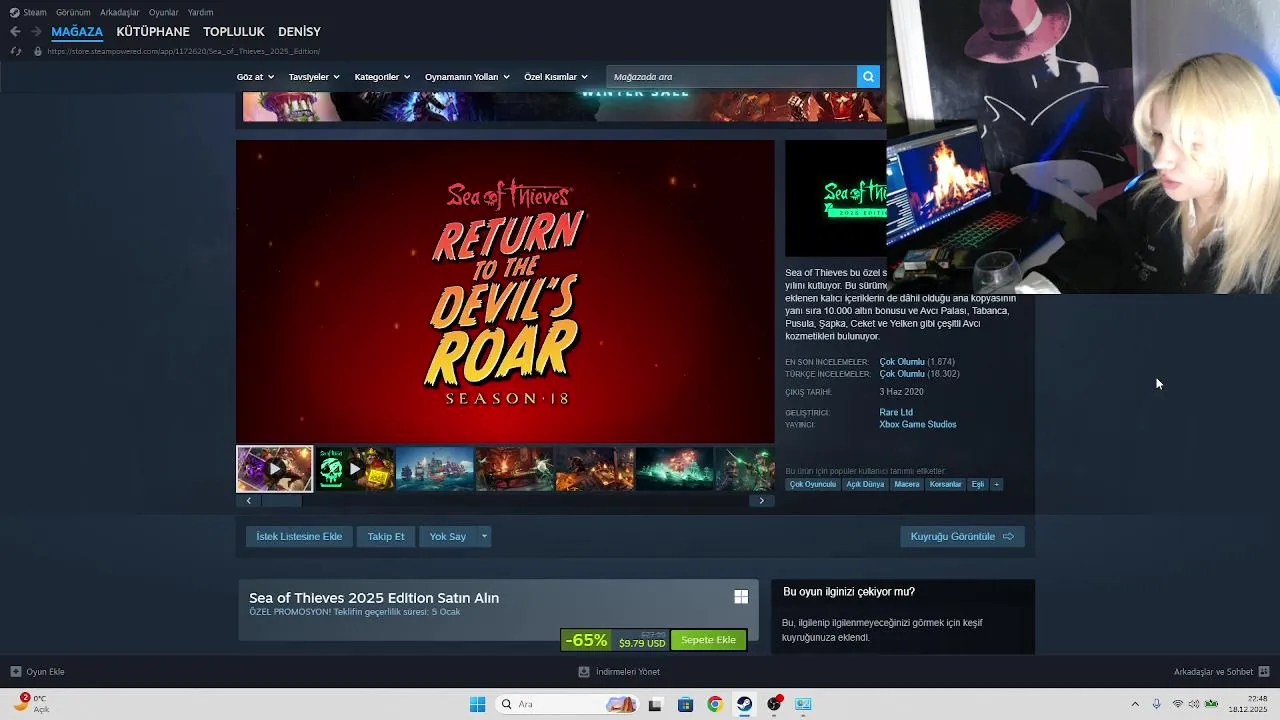1280x720 pixels.
Task: Go forward with the right arrow
Action: pyautogui.click(x=36, y=32)
